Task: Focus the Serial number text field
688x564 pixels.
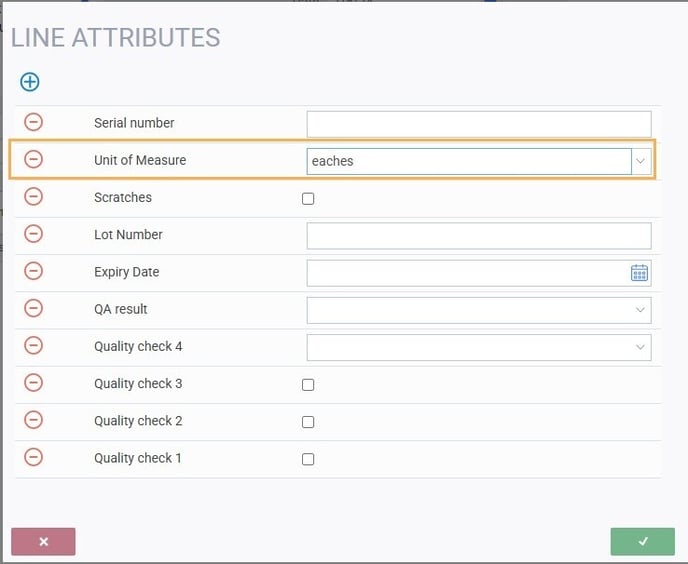Action: click(x=479, y=124)
